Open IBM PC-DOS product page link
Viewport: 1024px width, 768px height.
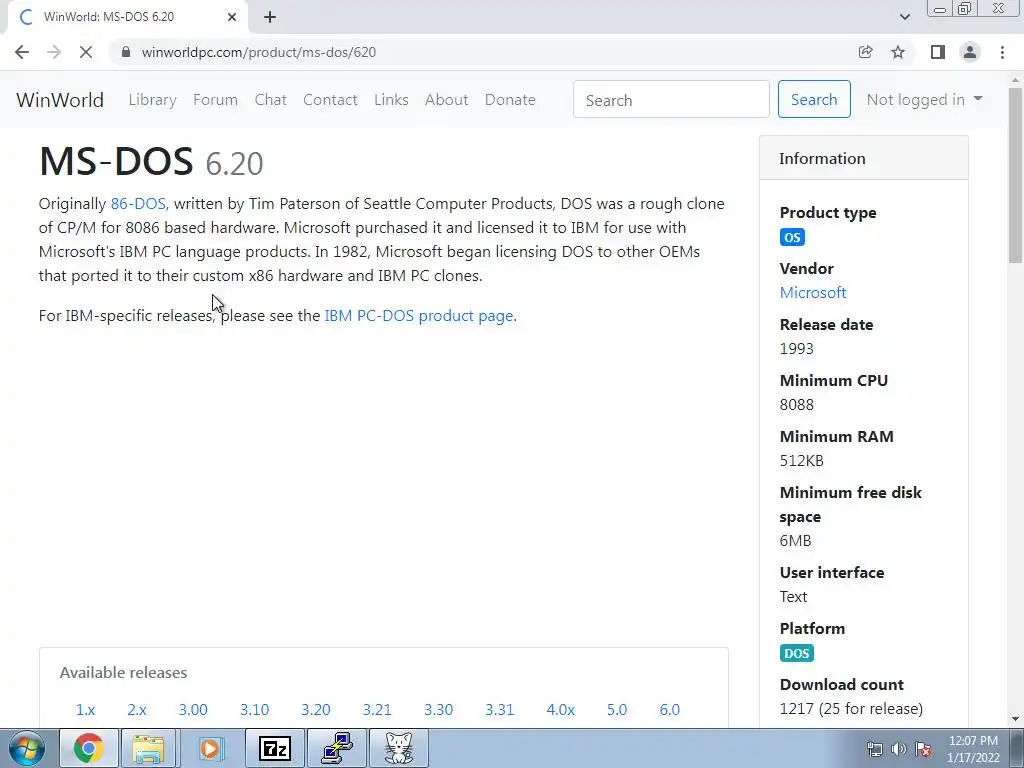click(419, 315)
